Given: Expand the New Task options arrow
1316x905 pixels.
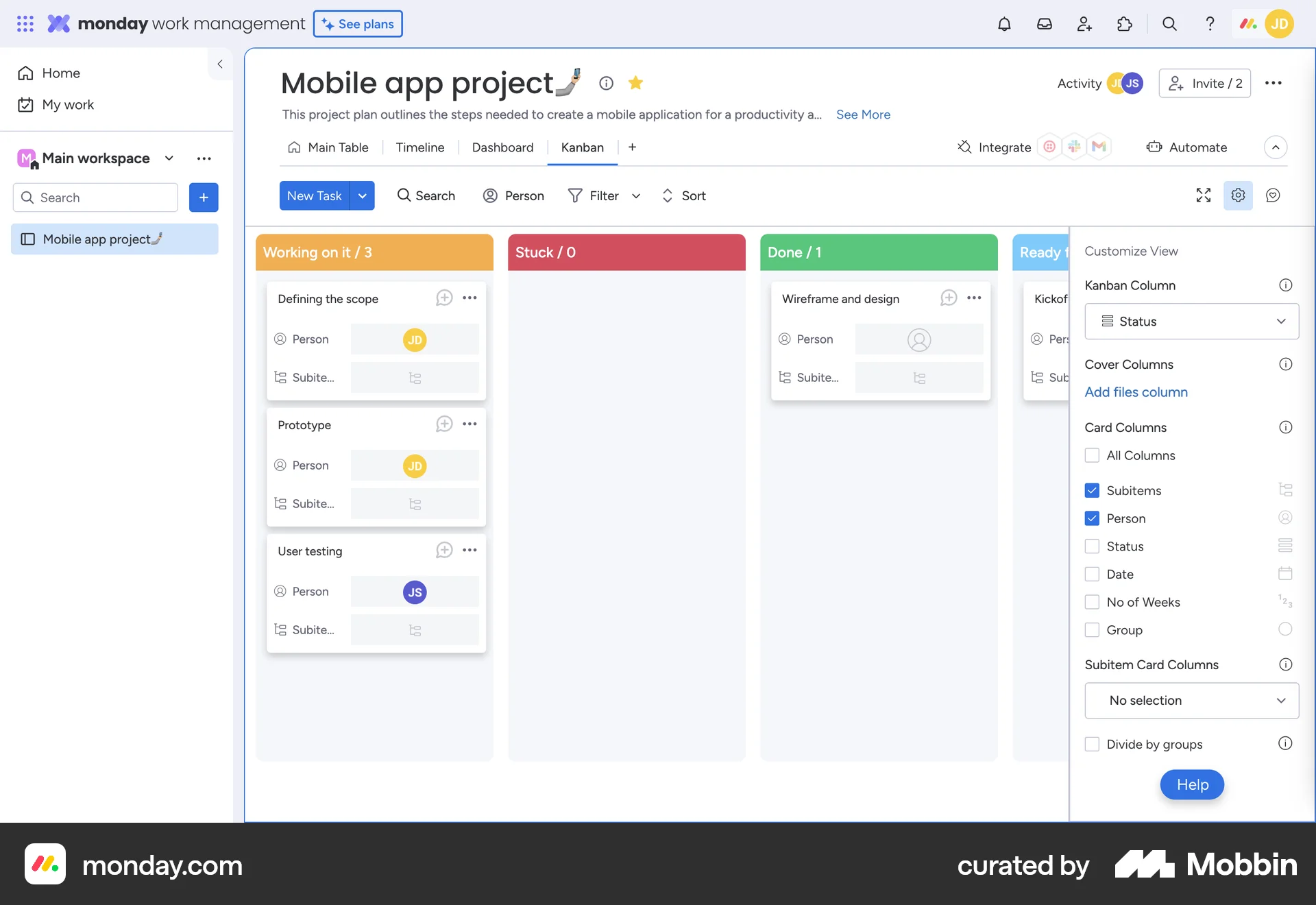Looking at the screenshot, I should point(363,195).
